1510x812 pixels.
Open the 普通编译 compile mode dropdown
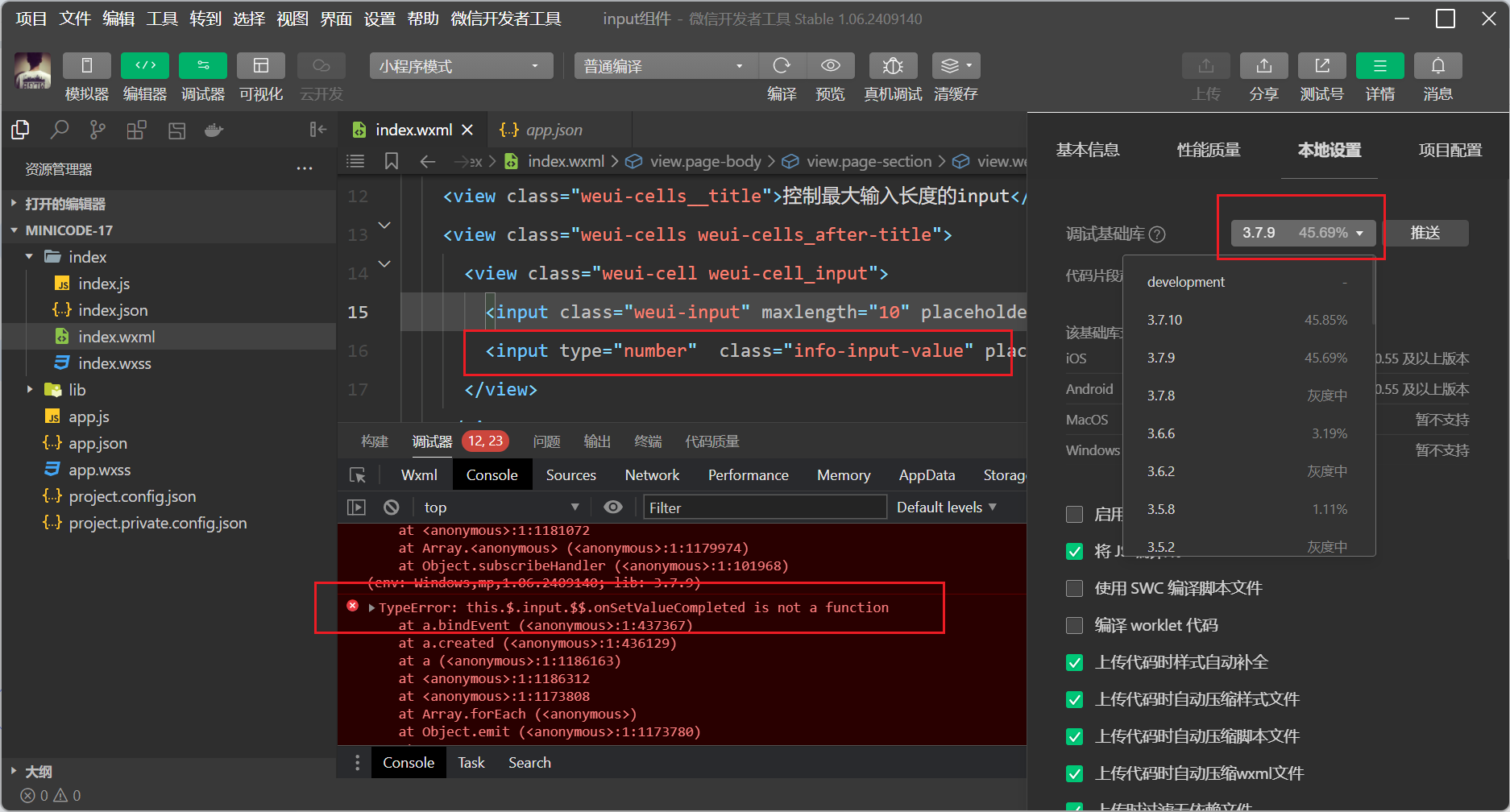click(x=666, y=66)
